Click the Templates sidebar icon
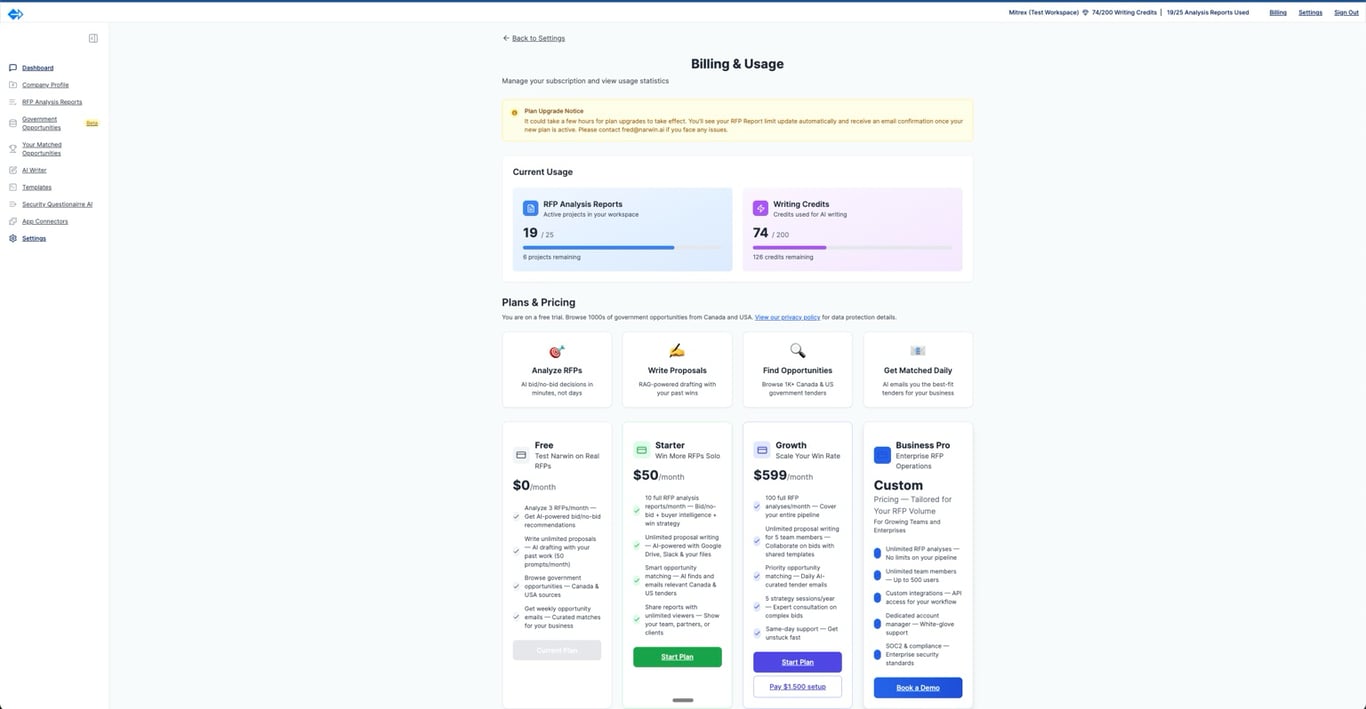 (x=13, y=187)
